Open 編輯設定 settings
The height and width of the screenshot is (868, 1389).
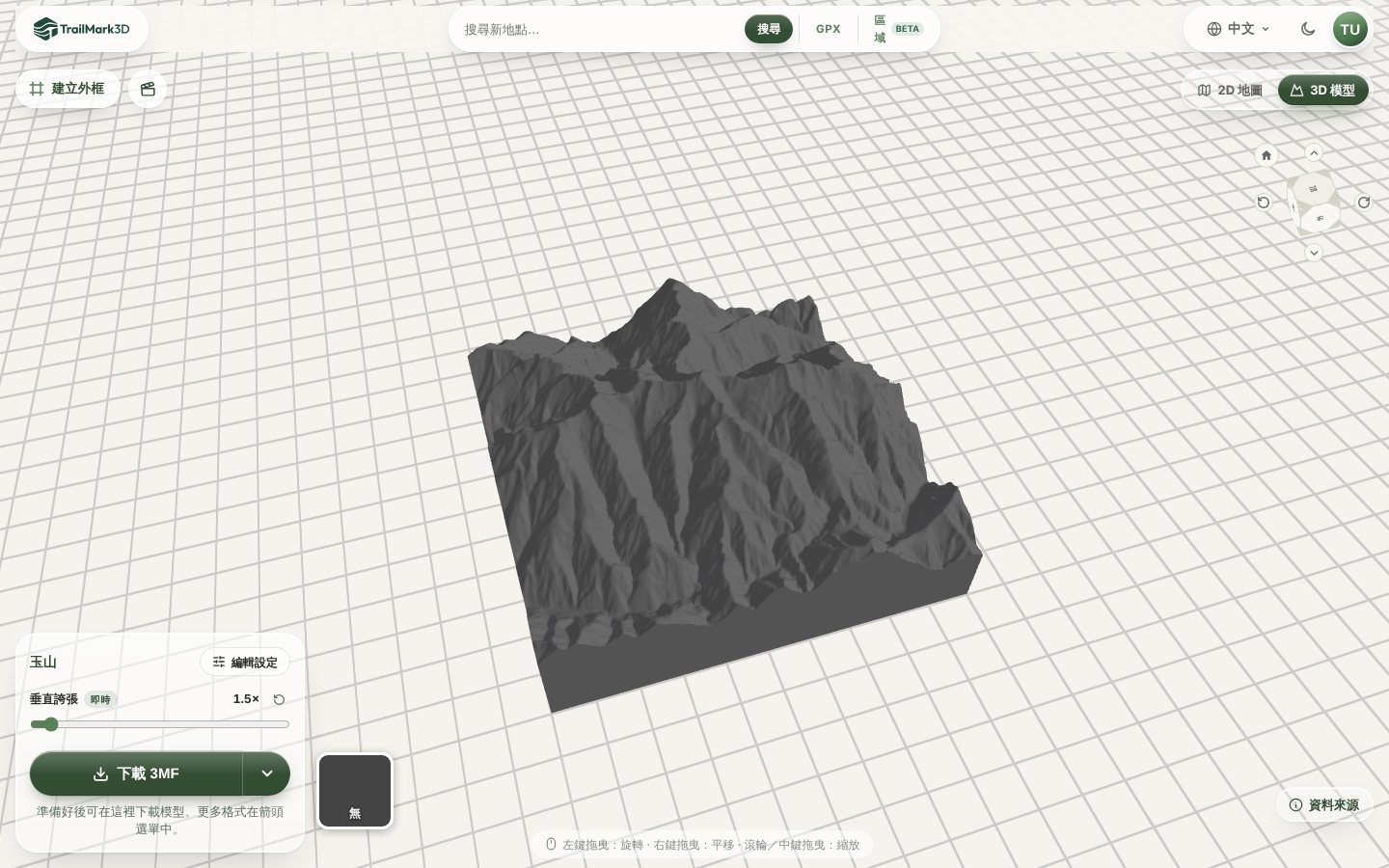tap(245, 662)
